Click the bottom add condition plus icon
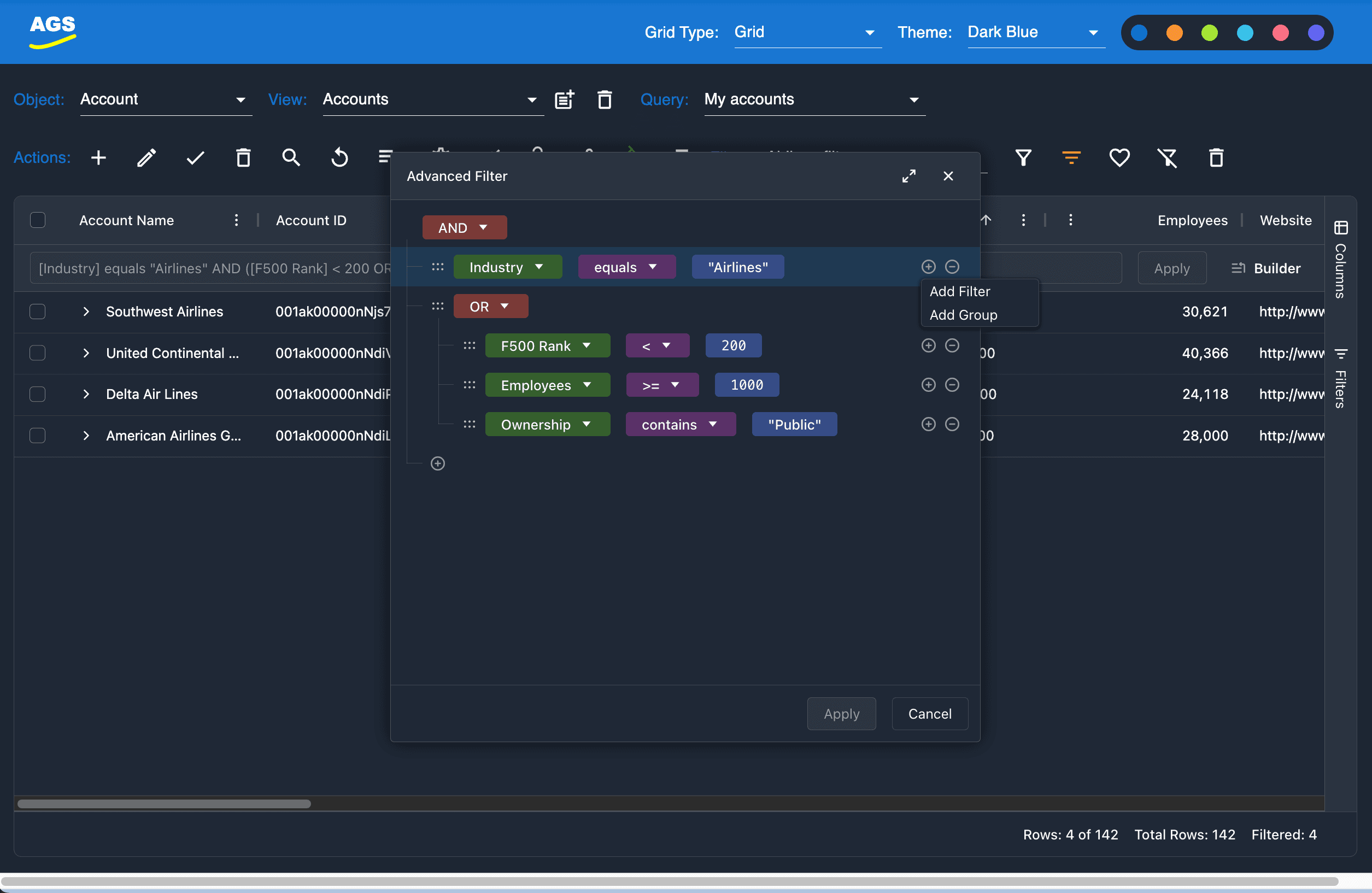 click(437, 463)
